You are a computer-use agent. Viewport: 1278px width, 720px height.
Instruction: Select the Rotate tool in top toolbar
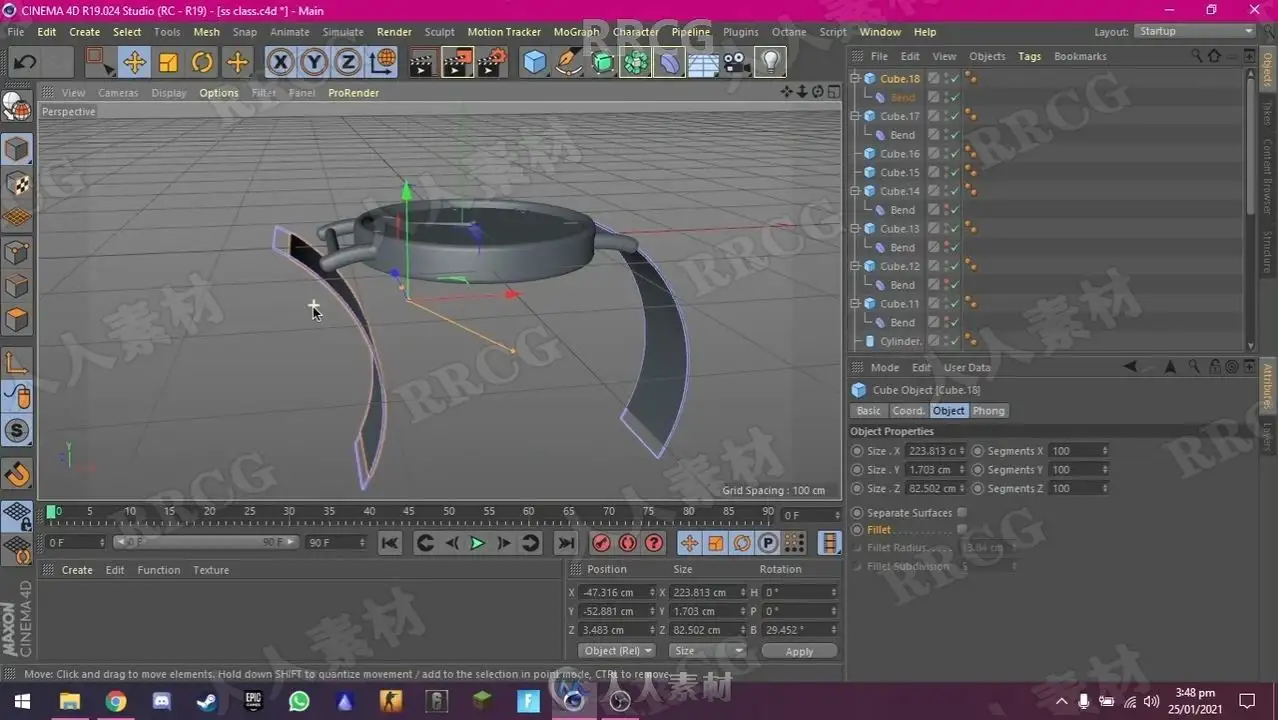click(202, 63)
